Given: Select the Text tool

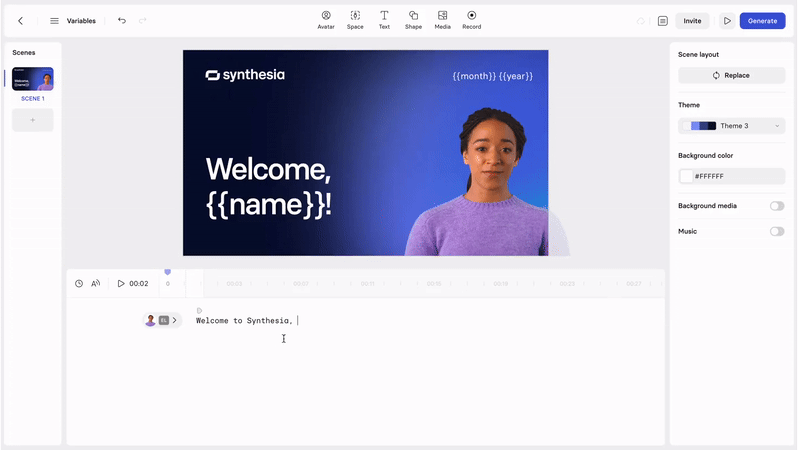Looking at the screenshot, I should coord(384,20).
